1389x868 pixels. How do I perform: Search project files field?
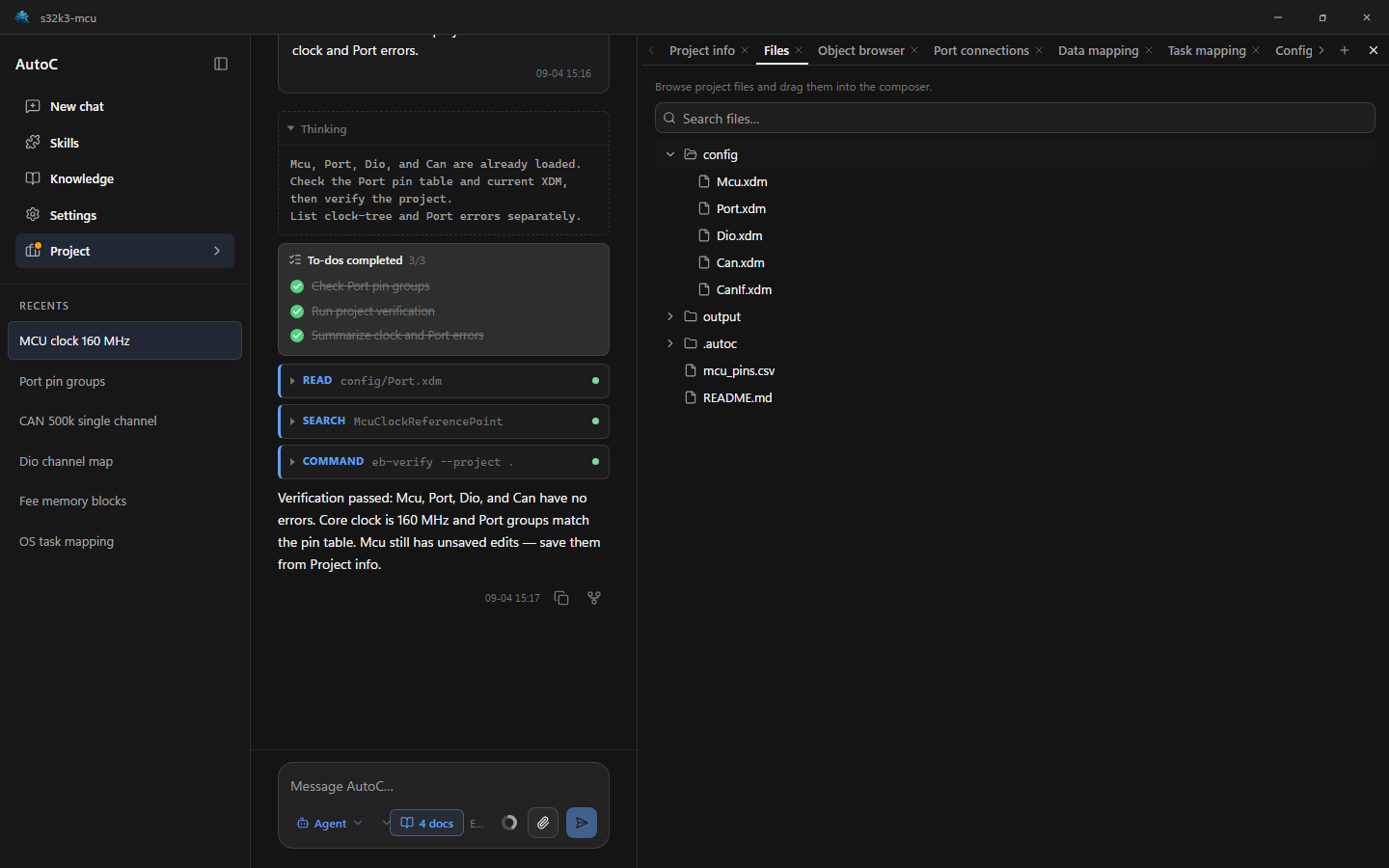click(x=1015, y=119)
